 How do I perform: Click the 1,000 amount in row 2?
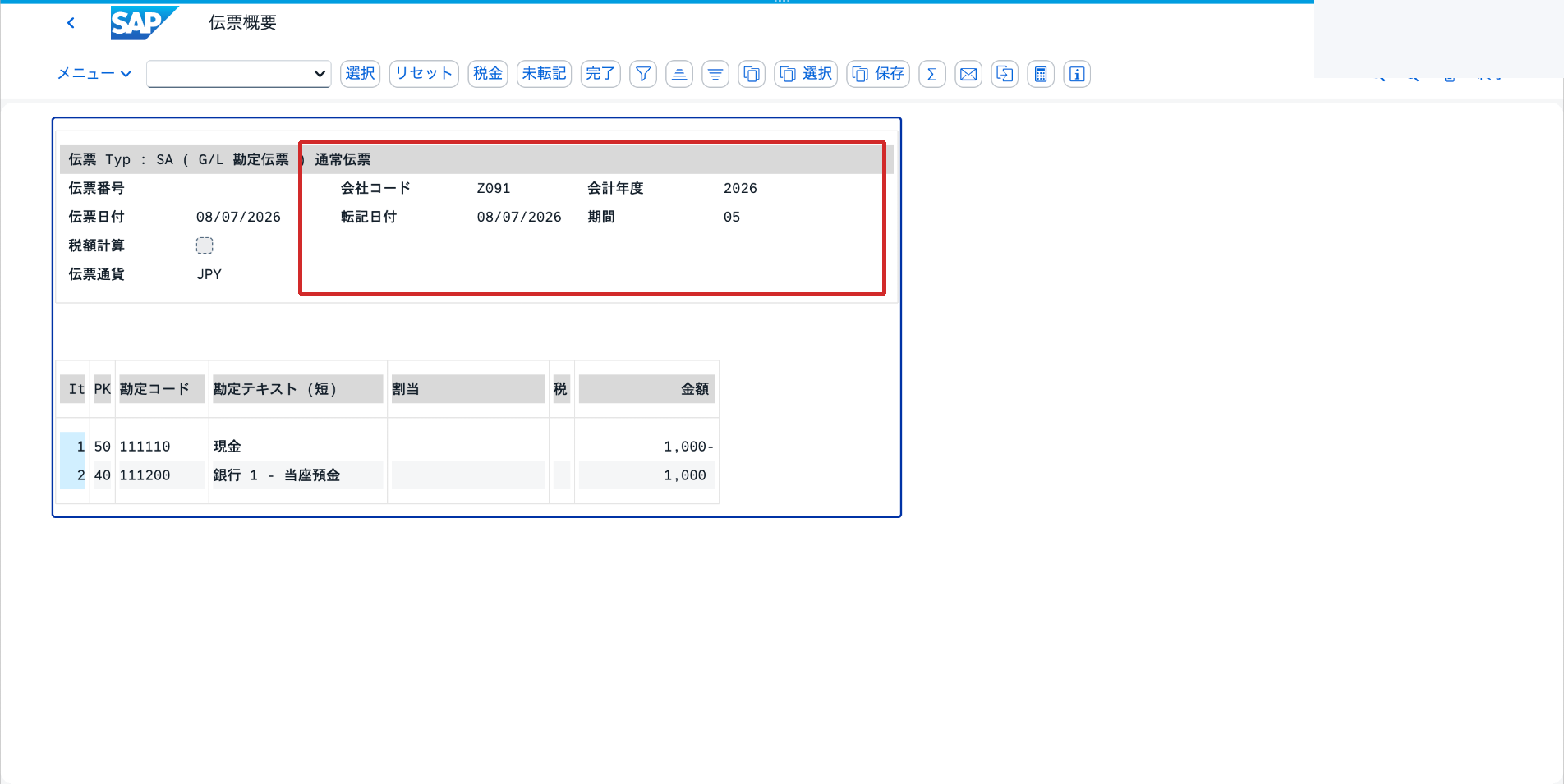coord(685,475)
